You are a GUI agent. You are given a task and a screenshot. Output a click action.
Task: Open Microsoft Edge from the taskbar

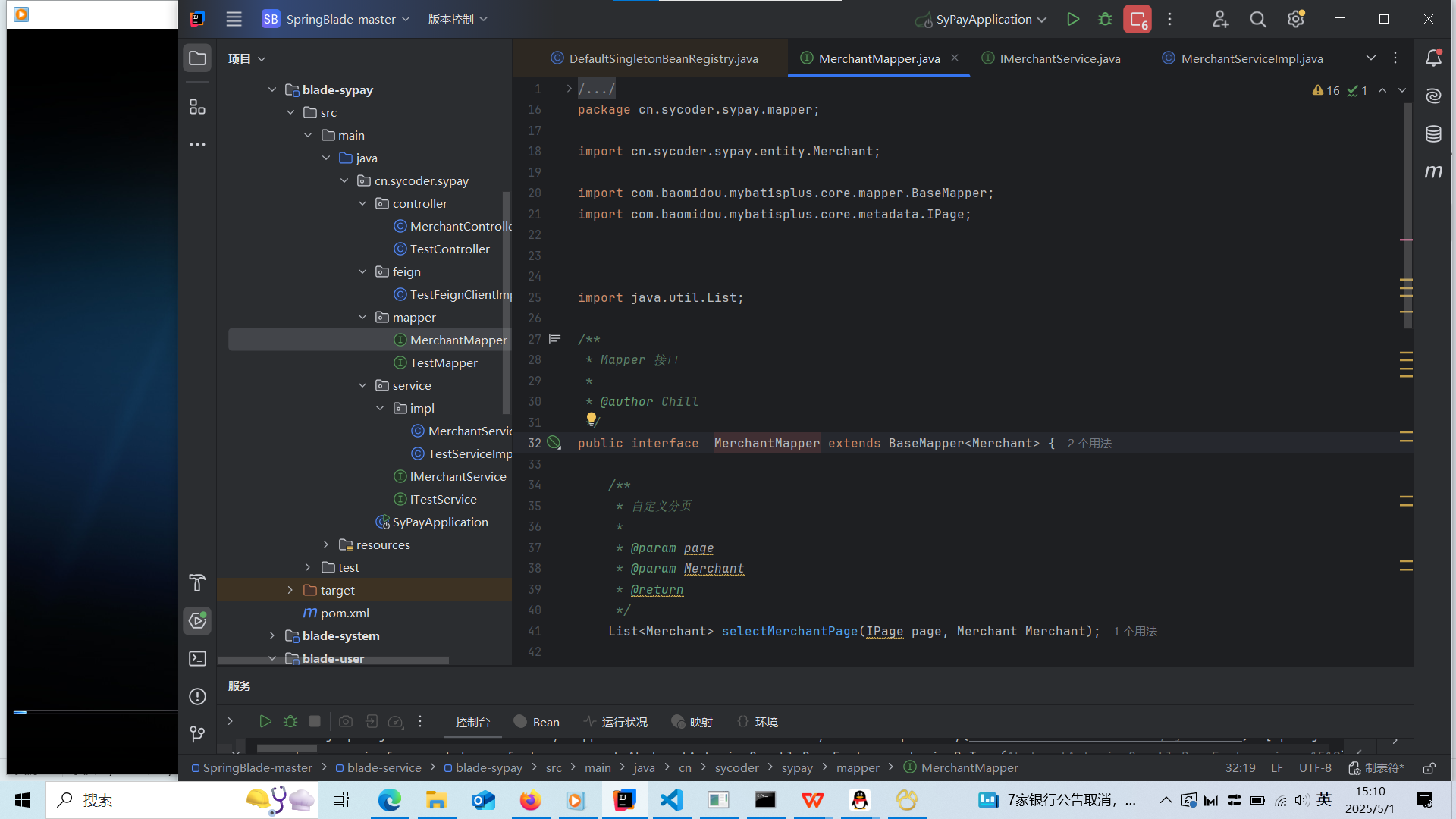[390, 800]
